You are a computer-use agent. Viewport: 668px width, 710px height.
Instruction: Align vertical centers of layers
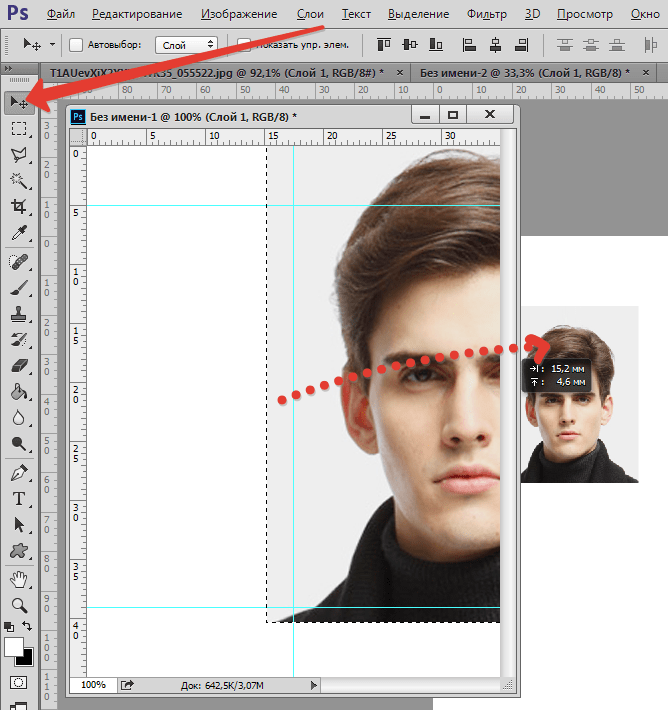(x=410, y=44)
